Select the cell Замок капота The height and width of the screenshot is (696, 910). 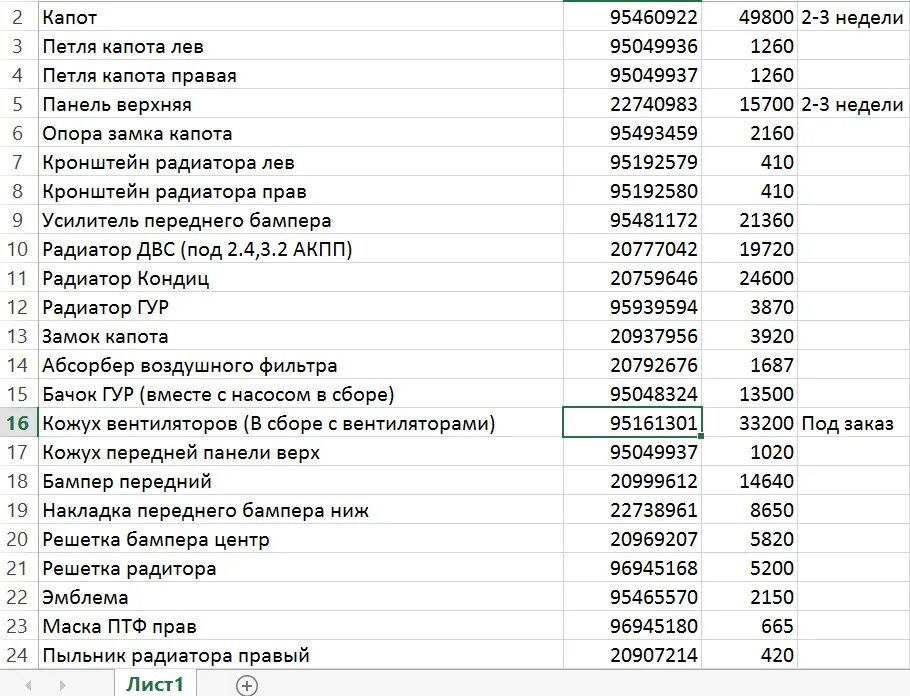point(301,336)
